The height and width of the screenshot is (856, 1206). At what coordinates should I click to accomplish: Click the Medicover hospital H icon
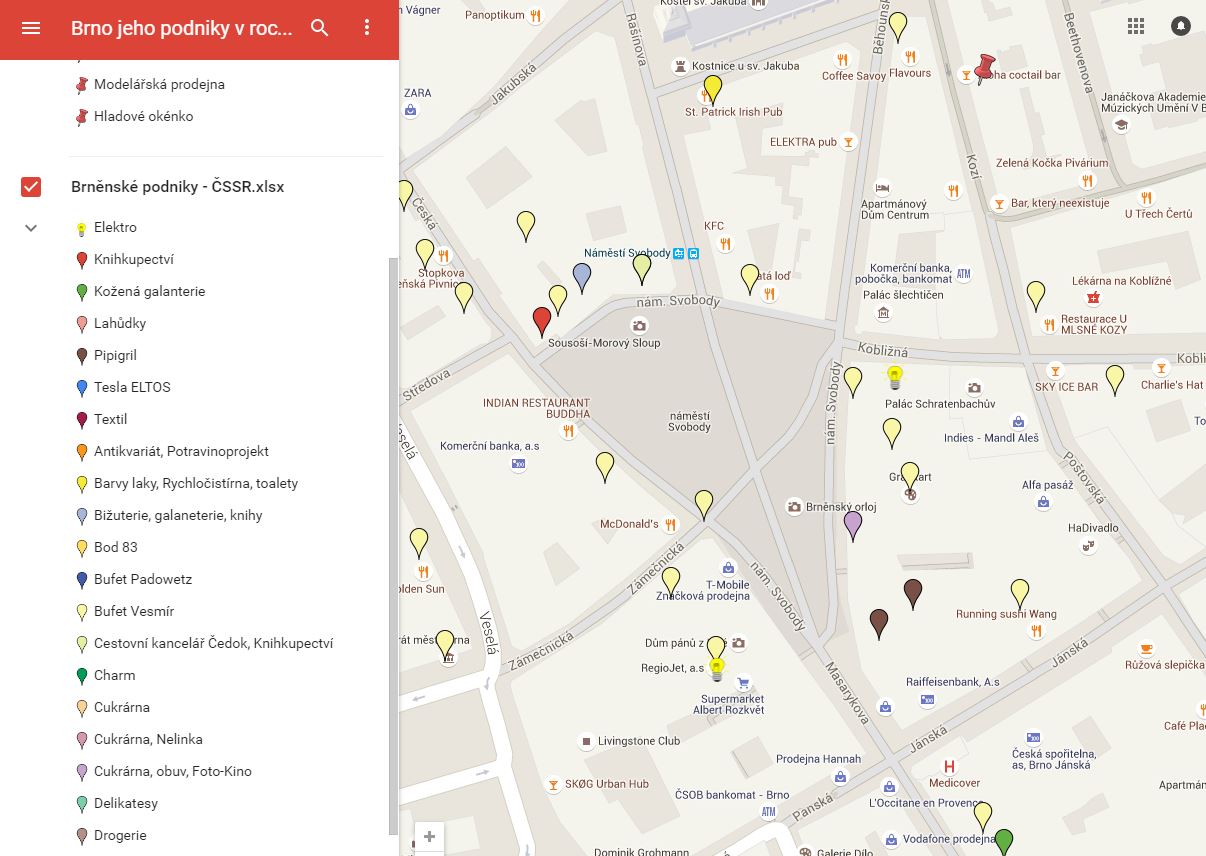949,767
